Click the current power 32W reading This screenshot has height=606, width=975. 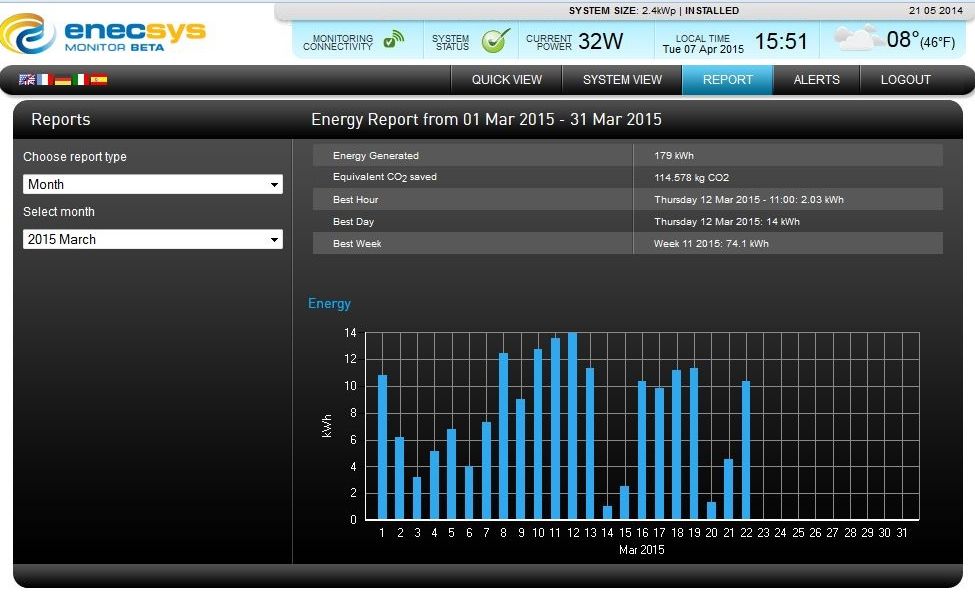(x=600, y=41)
